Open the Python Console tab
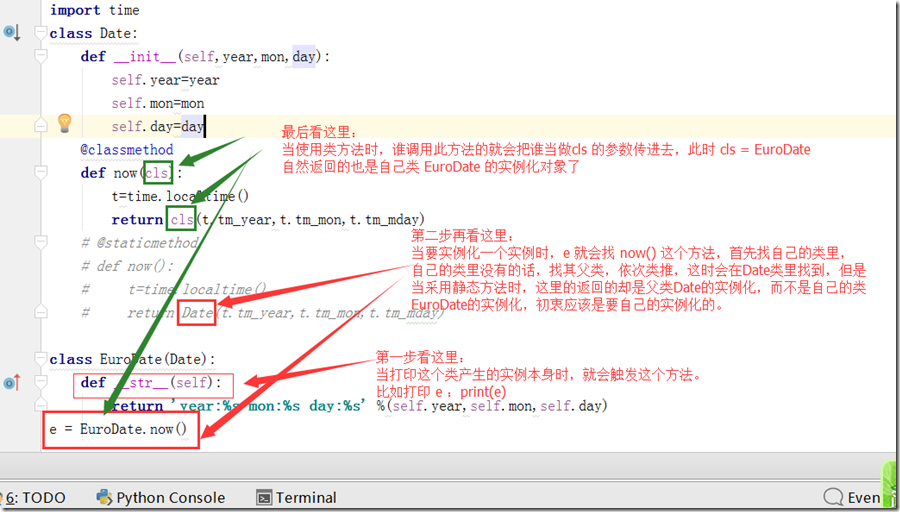The width and height of the screenshot is (900, 512). [x=161, y=497]
